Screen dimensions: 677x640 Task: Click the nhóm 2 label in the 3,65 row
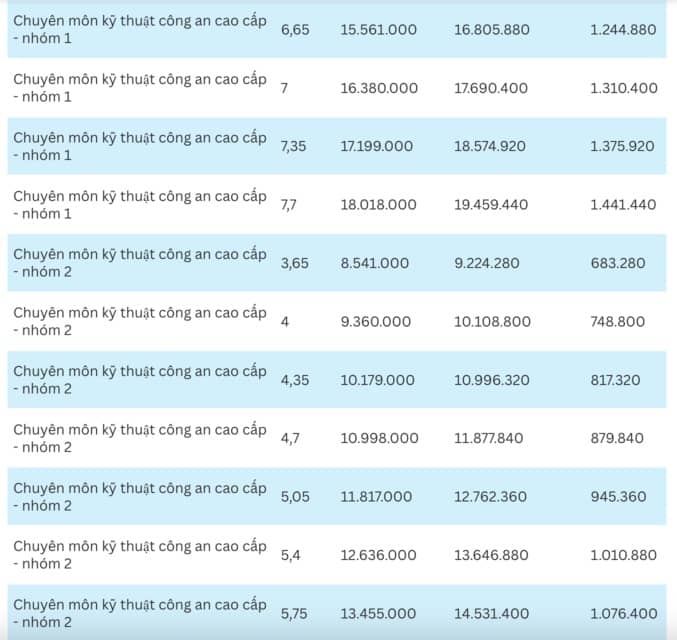[47, 272]
